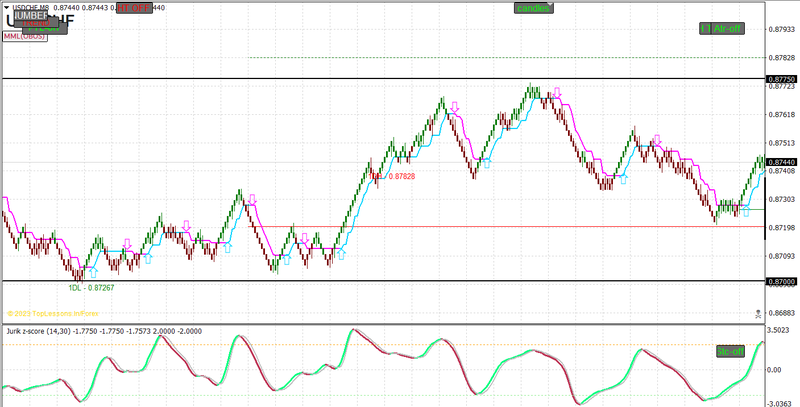Toggle the Alr-off alert button
The image size is (800, 407).
(x=728, y=29)
